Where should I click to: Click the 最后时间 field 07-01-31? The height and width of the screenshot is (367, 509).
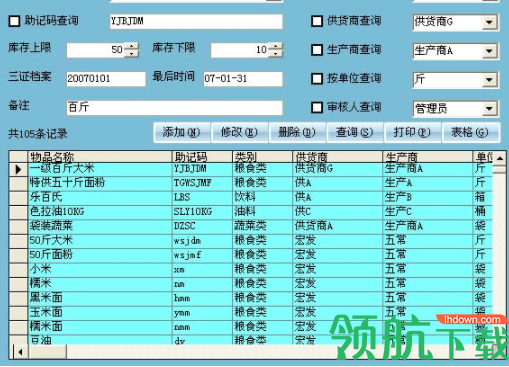pos(243,79)
